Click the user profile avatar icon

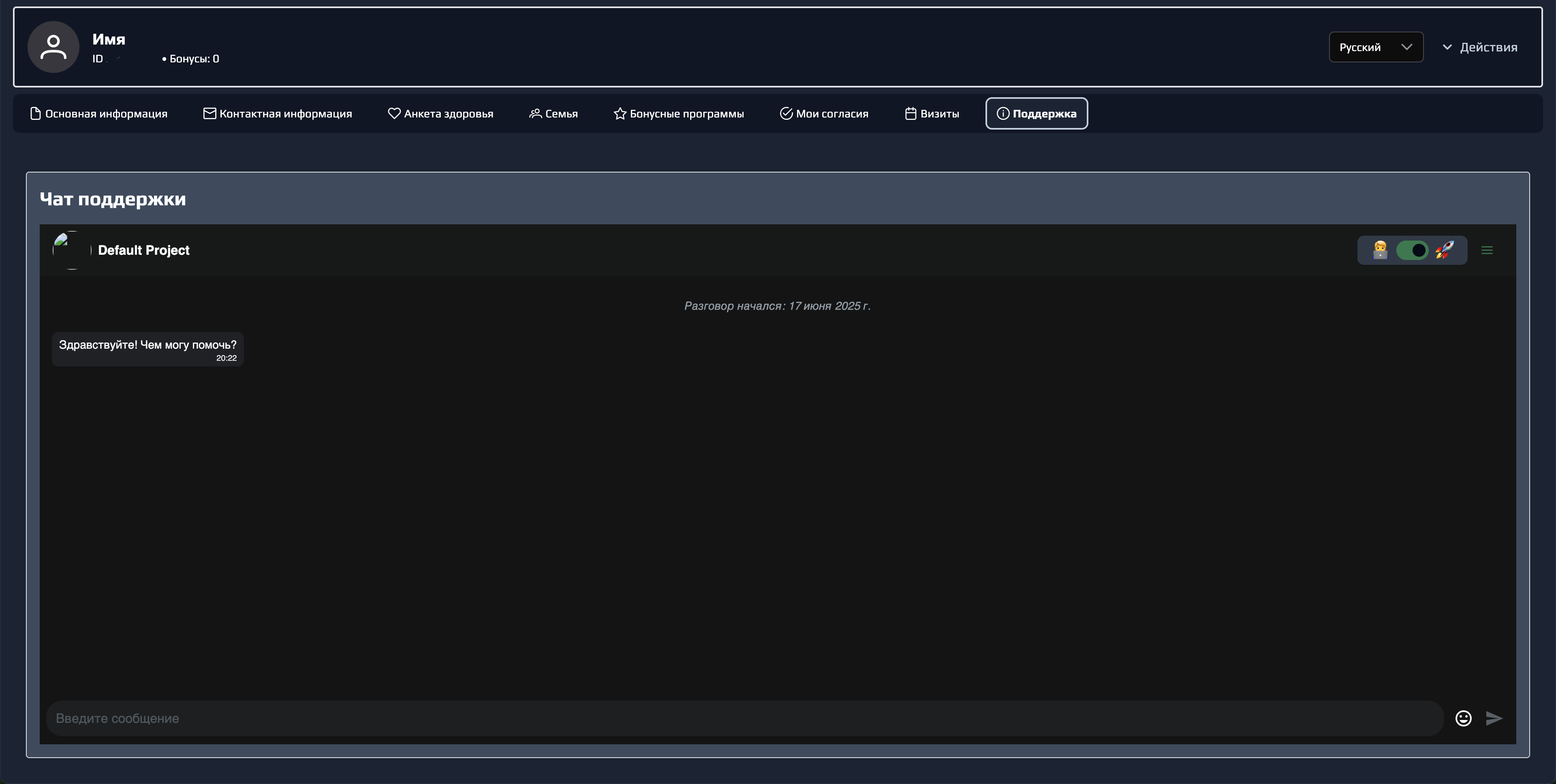click(x=53, y=47)
